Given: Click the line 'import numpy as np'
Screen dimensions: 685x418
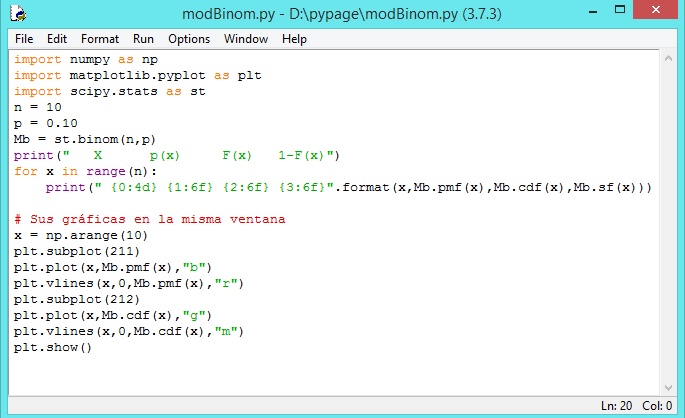Looking at the screenshot, I should click(x=86, y=59).
